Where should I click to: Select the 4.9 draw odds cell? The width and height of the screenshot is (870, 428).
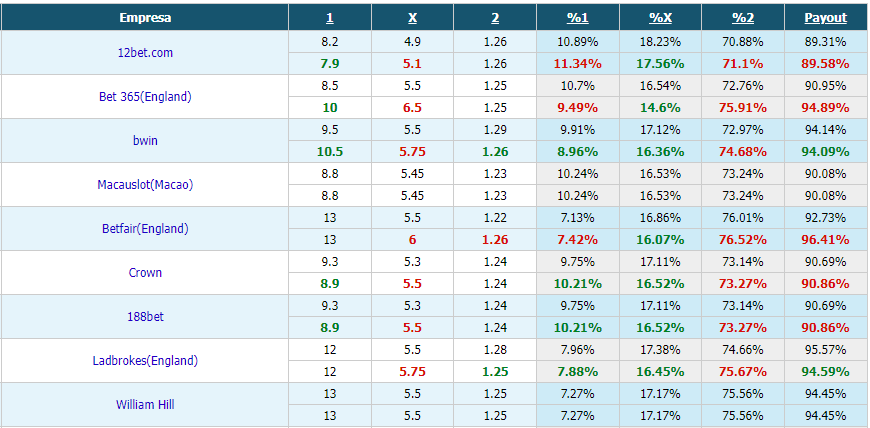(412, 42)
